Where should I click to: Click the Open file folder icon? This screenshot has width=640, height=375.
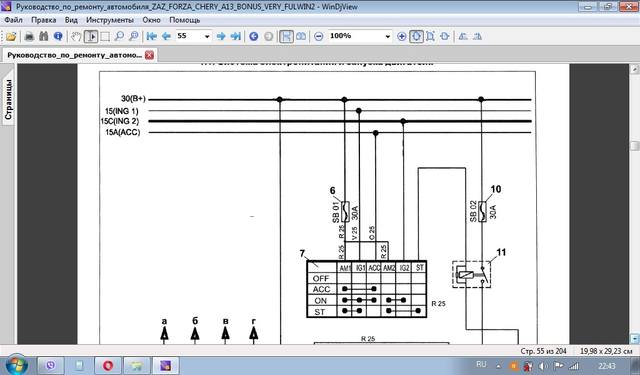(11, 37)
